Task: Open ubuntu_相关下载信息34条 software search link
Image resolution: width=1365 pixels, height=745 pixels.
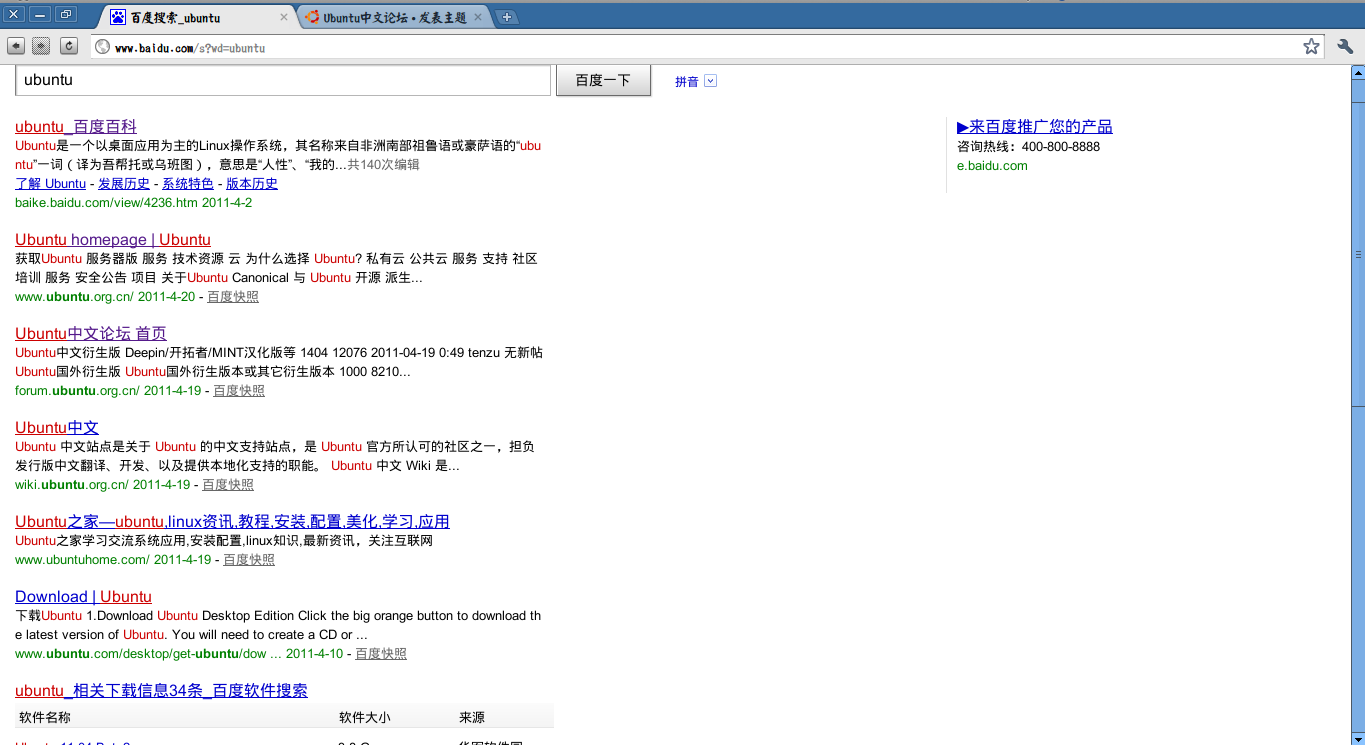Action: coord(161,691)
